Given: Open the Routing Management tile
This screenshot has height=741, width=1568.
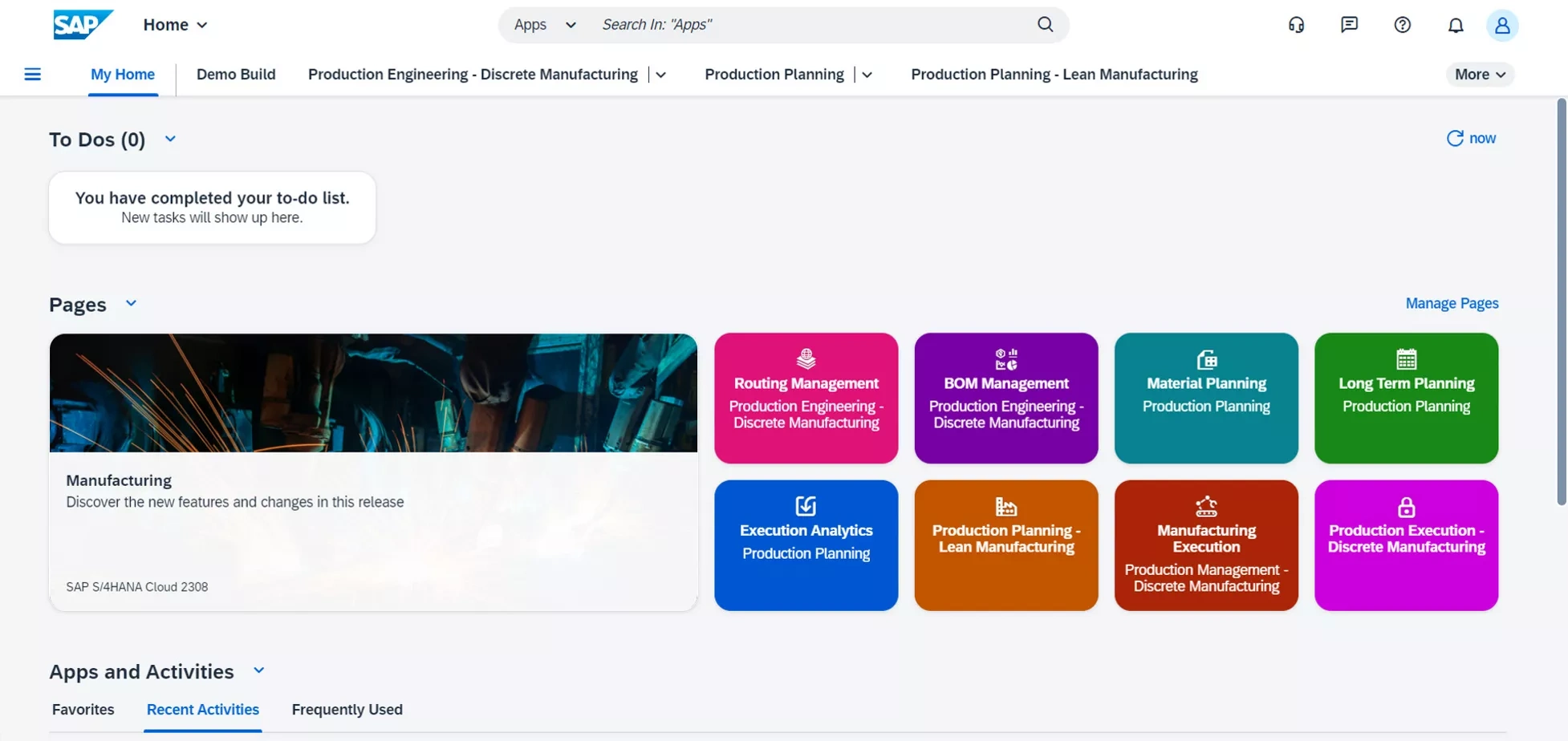Looking at the screenshot, I should (x=806, y=398).
